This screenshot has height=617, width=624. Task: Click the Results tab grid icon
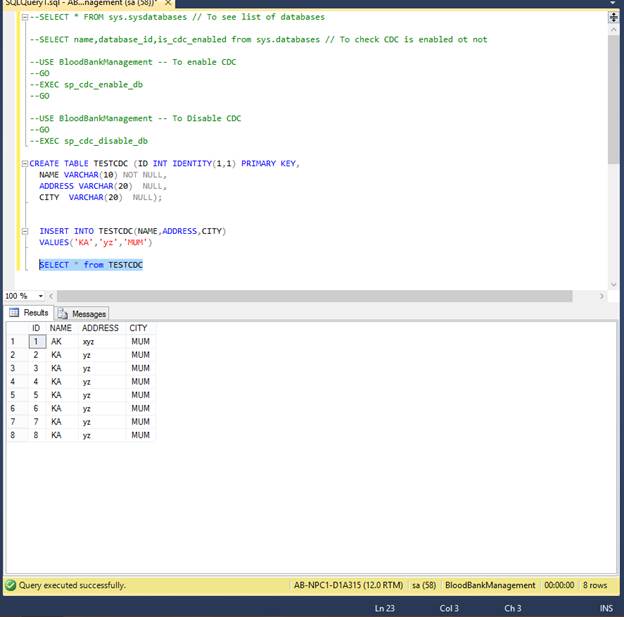[14, 313]
